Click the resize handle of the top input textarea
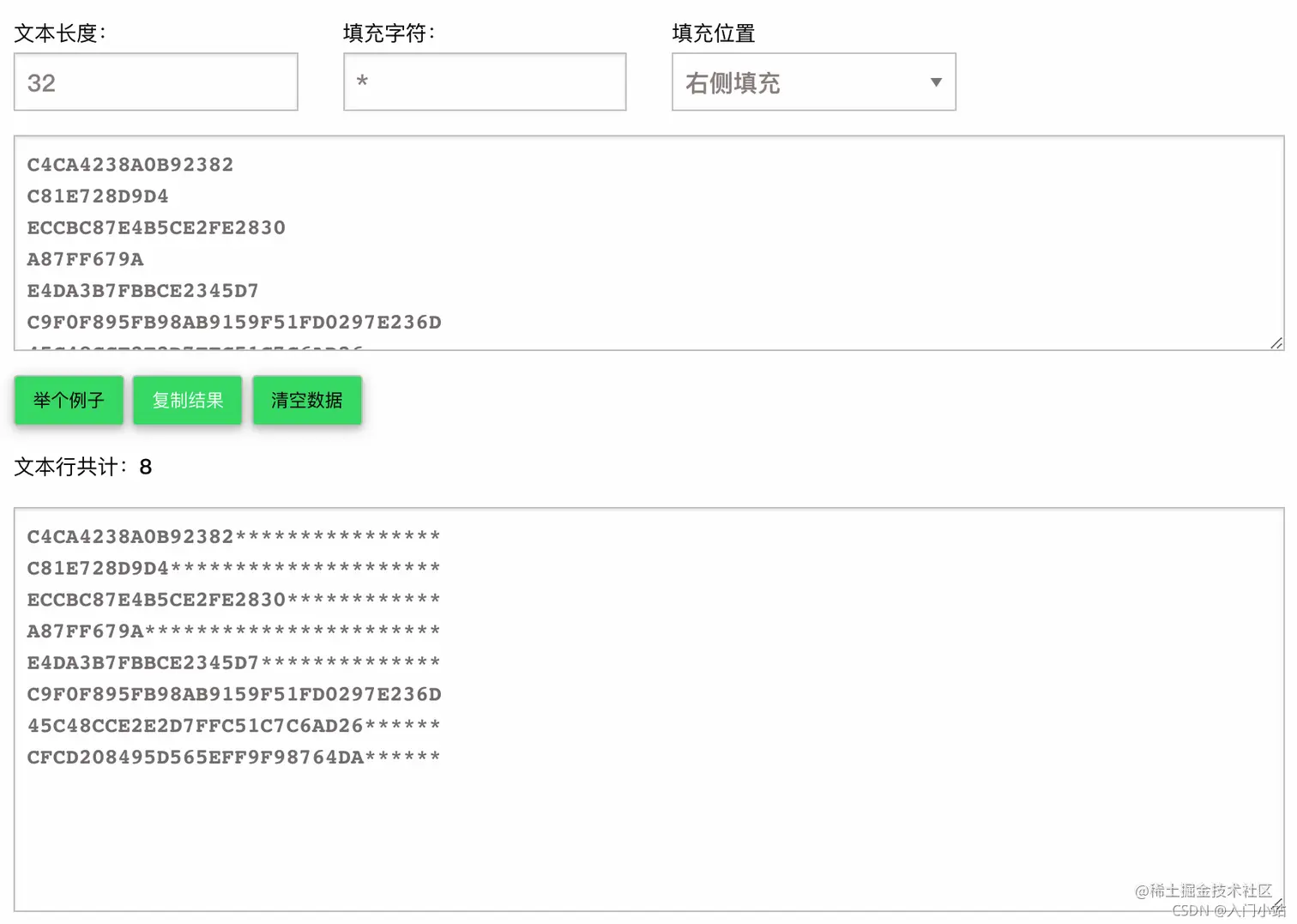 coord(1276,342)
